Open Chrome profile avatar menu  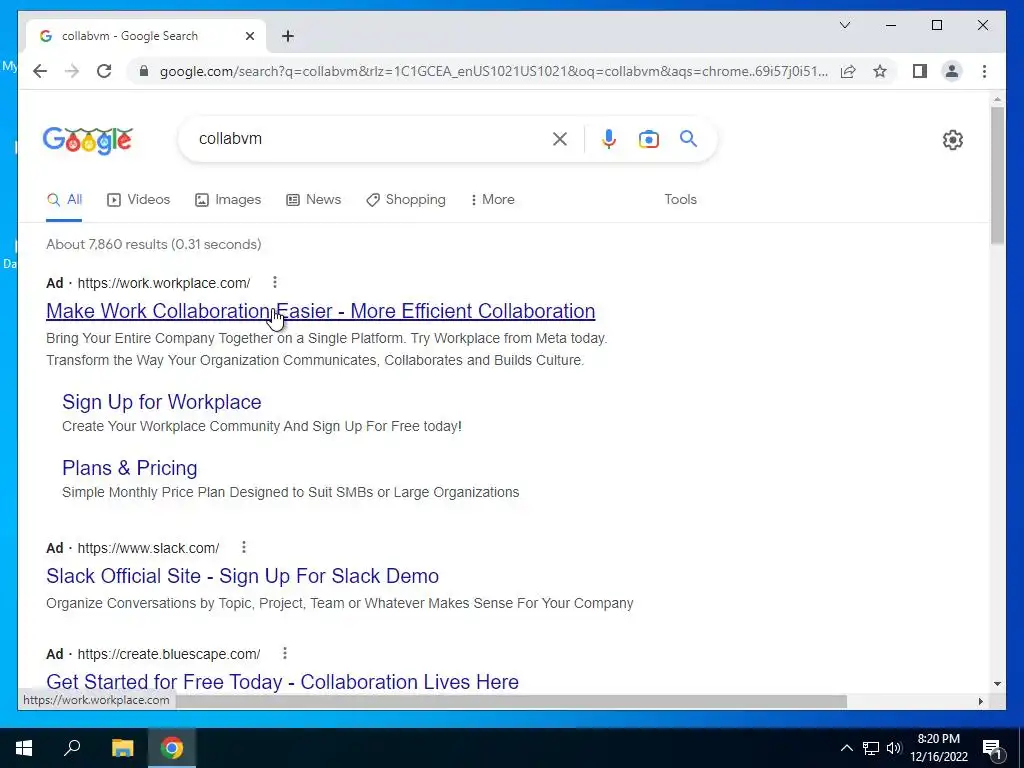[x=952, y=71]
